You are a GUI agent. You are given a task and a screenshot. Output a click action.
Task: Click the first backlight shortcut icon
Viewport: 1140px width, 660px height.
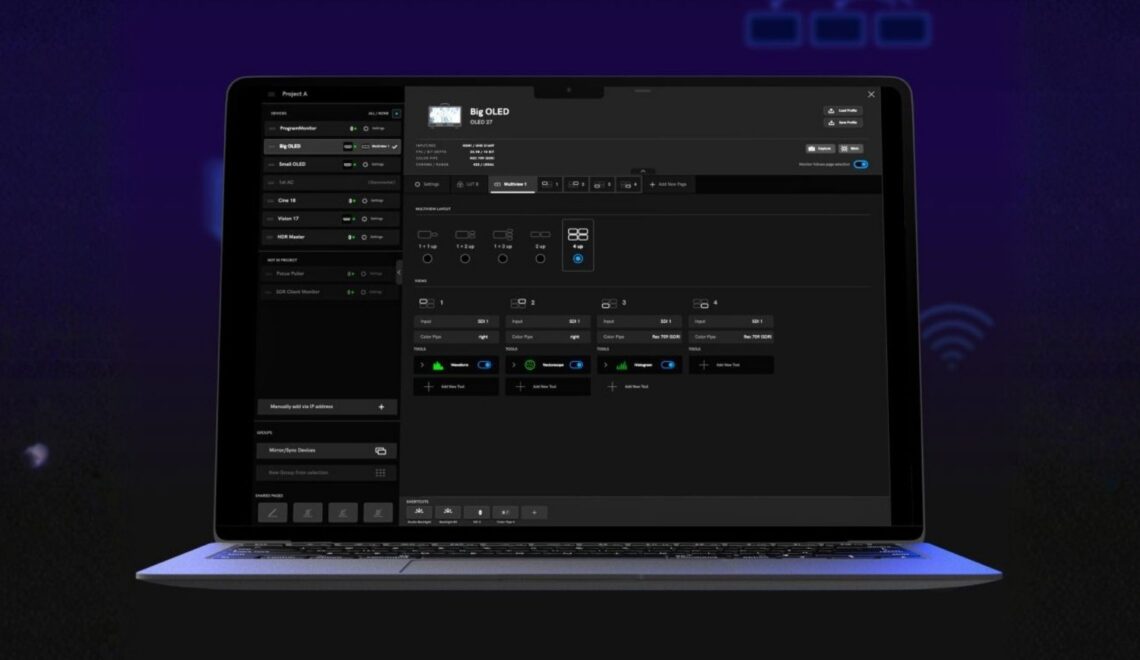[x=419, y=512]
